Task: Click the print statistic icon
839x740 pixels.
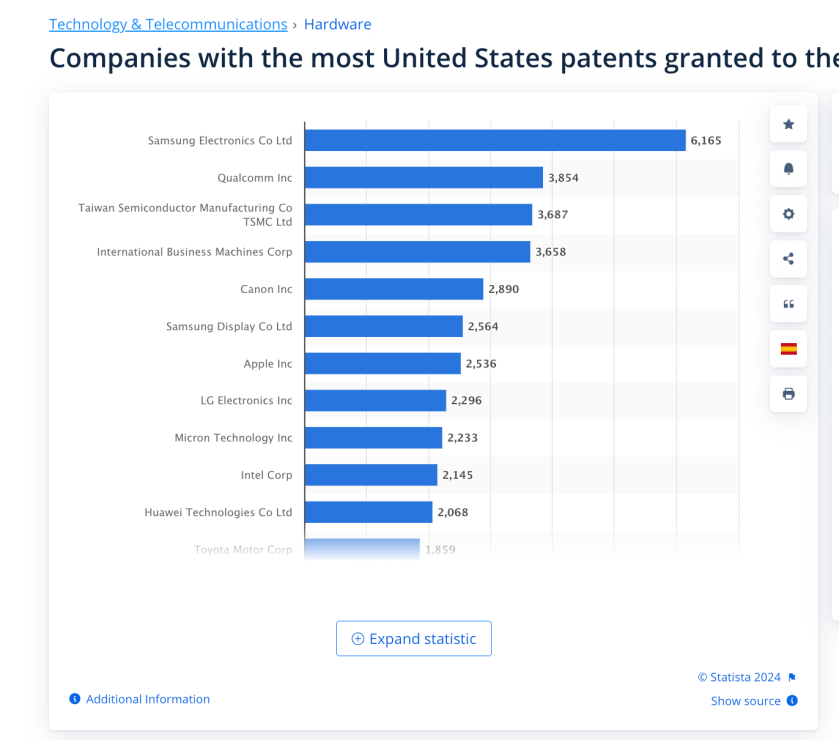Action: pyautogui.click(x=788, y=394)
